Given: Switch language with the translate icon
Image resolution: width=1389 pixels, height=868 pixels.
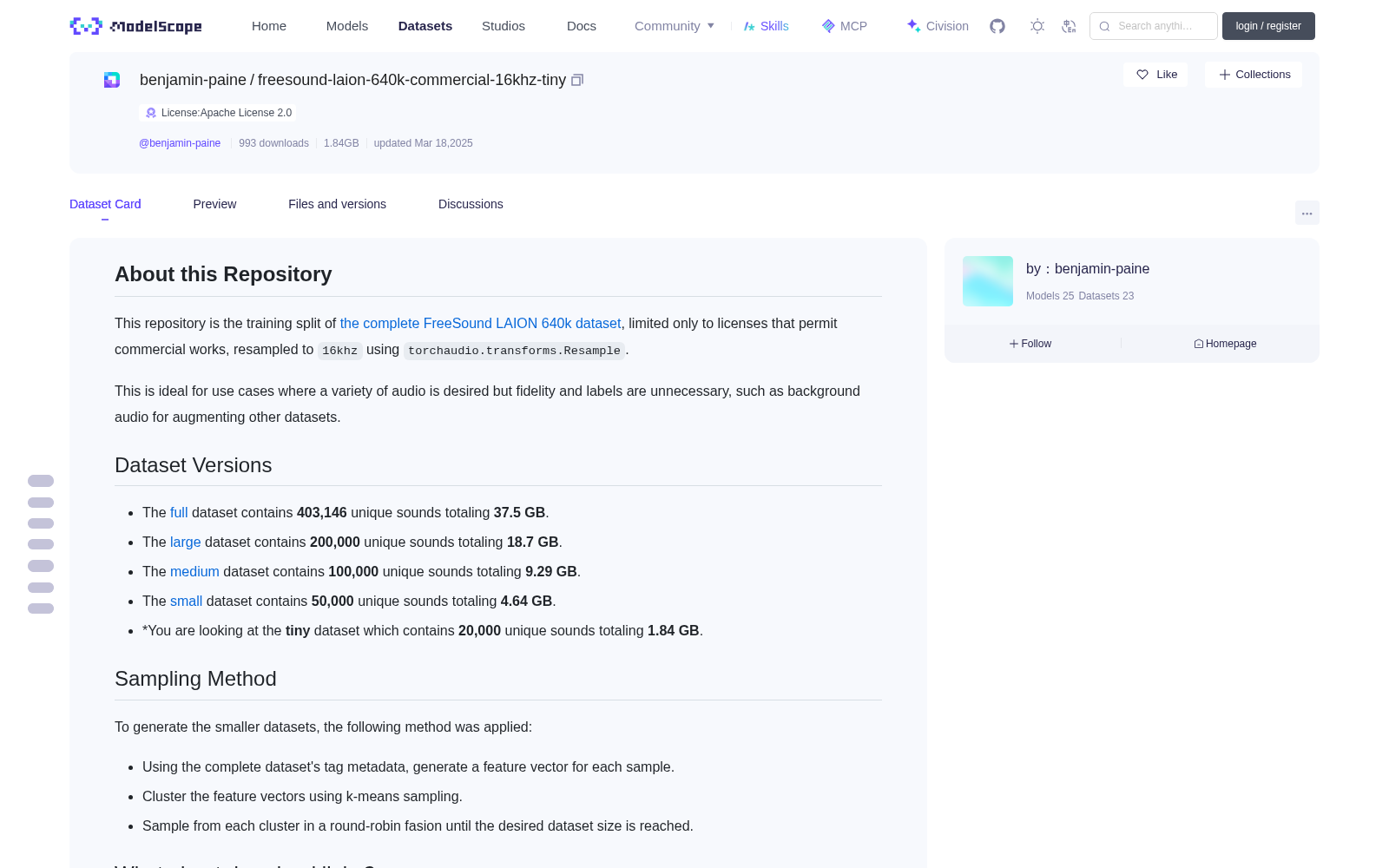Looking at the screenshot, I should 1069,26.
